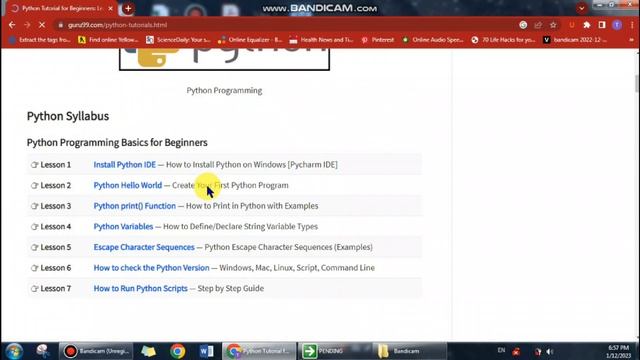Open the 'Find online Yellow' bookmark
The image size is (640, 360).
[109, 40]
